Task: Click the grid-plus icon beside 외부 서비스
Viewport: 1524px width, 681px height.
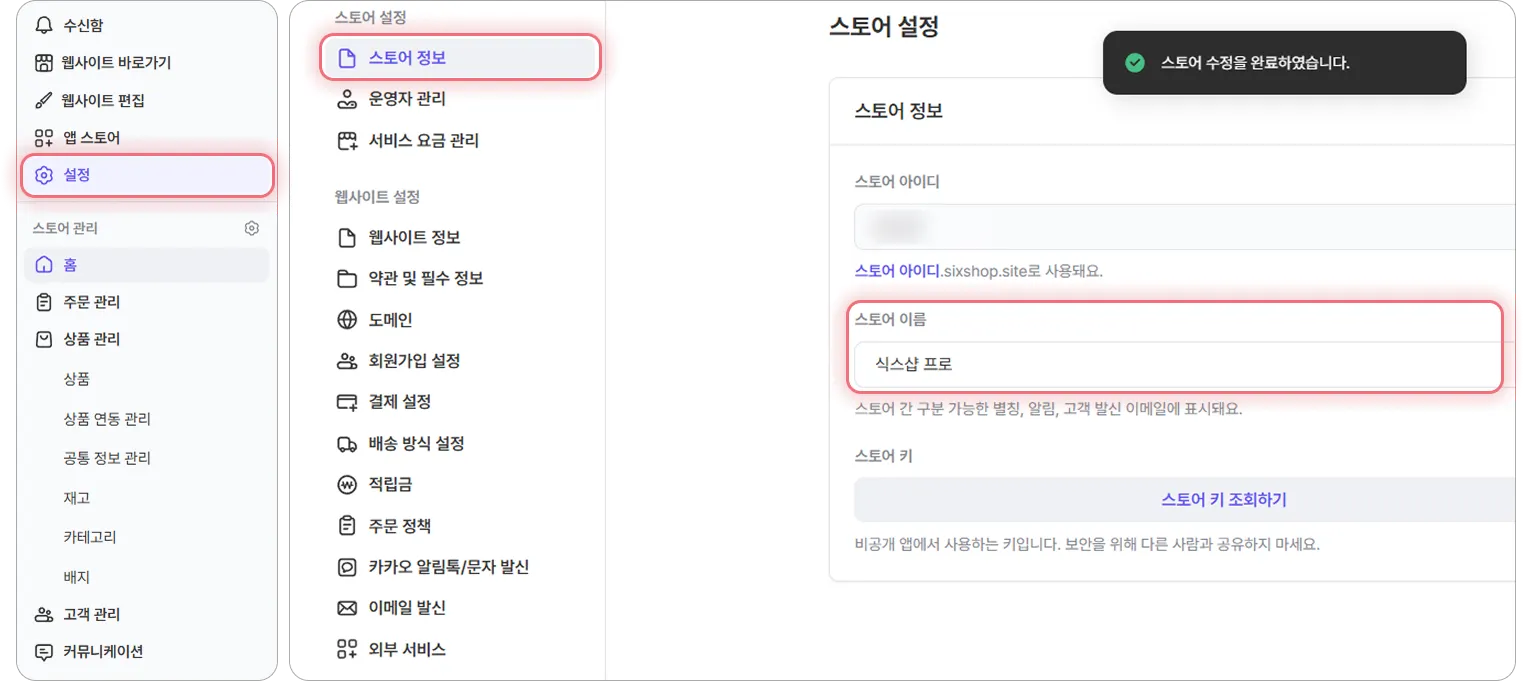Action: (x=347, y=650)
